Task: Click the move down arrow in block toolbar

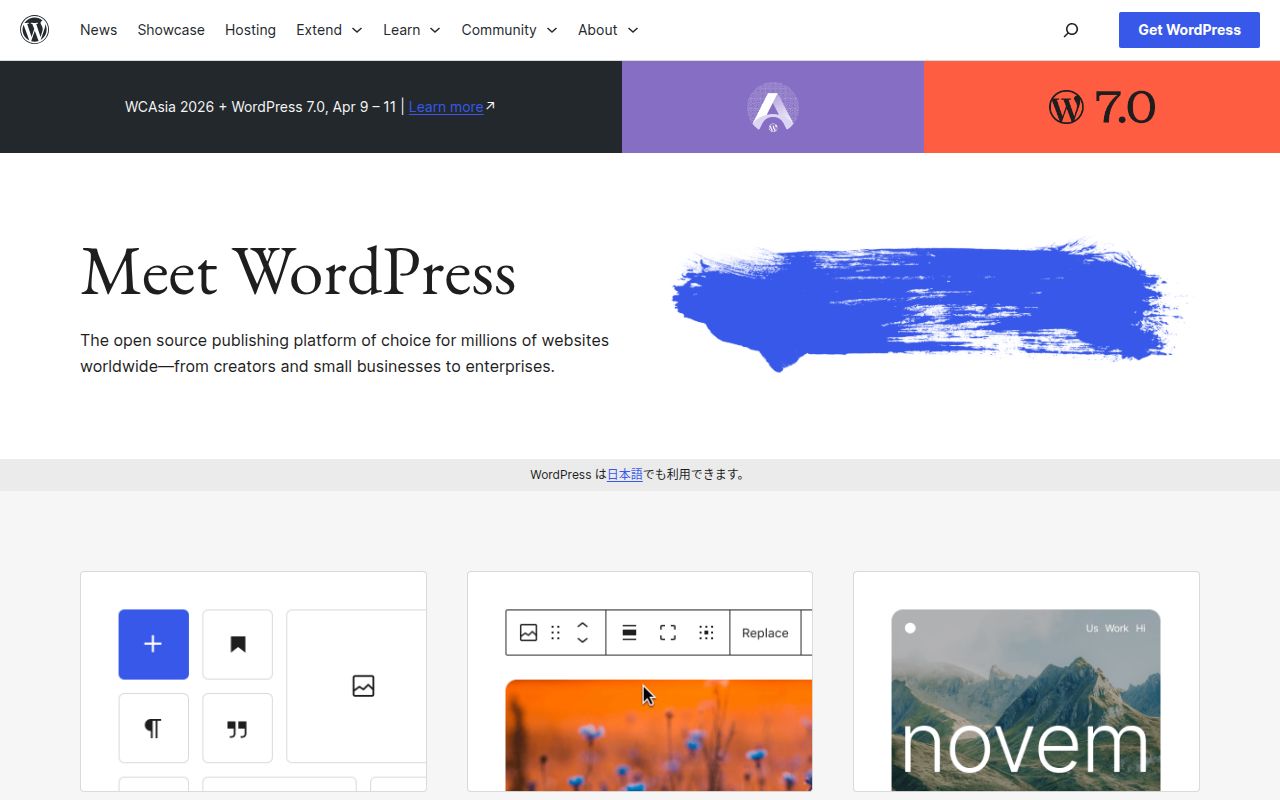Action: click(x=583, y=640)
